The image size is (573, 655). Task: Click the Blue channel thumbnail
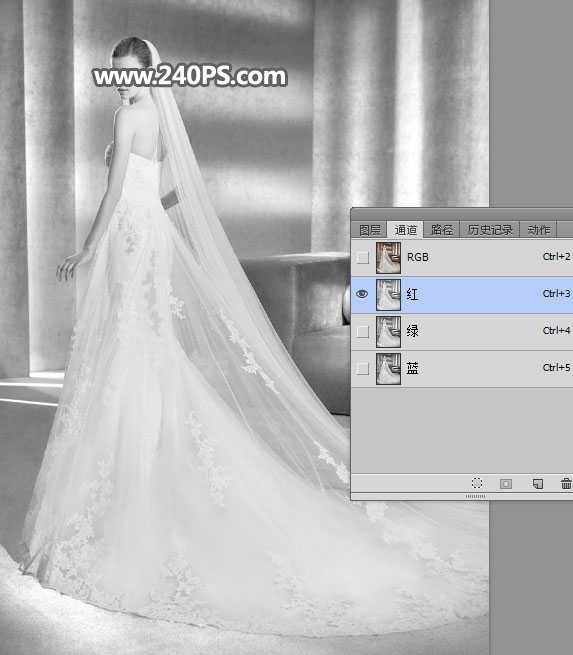point(388,369)
